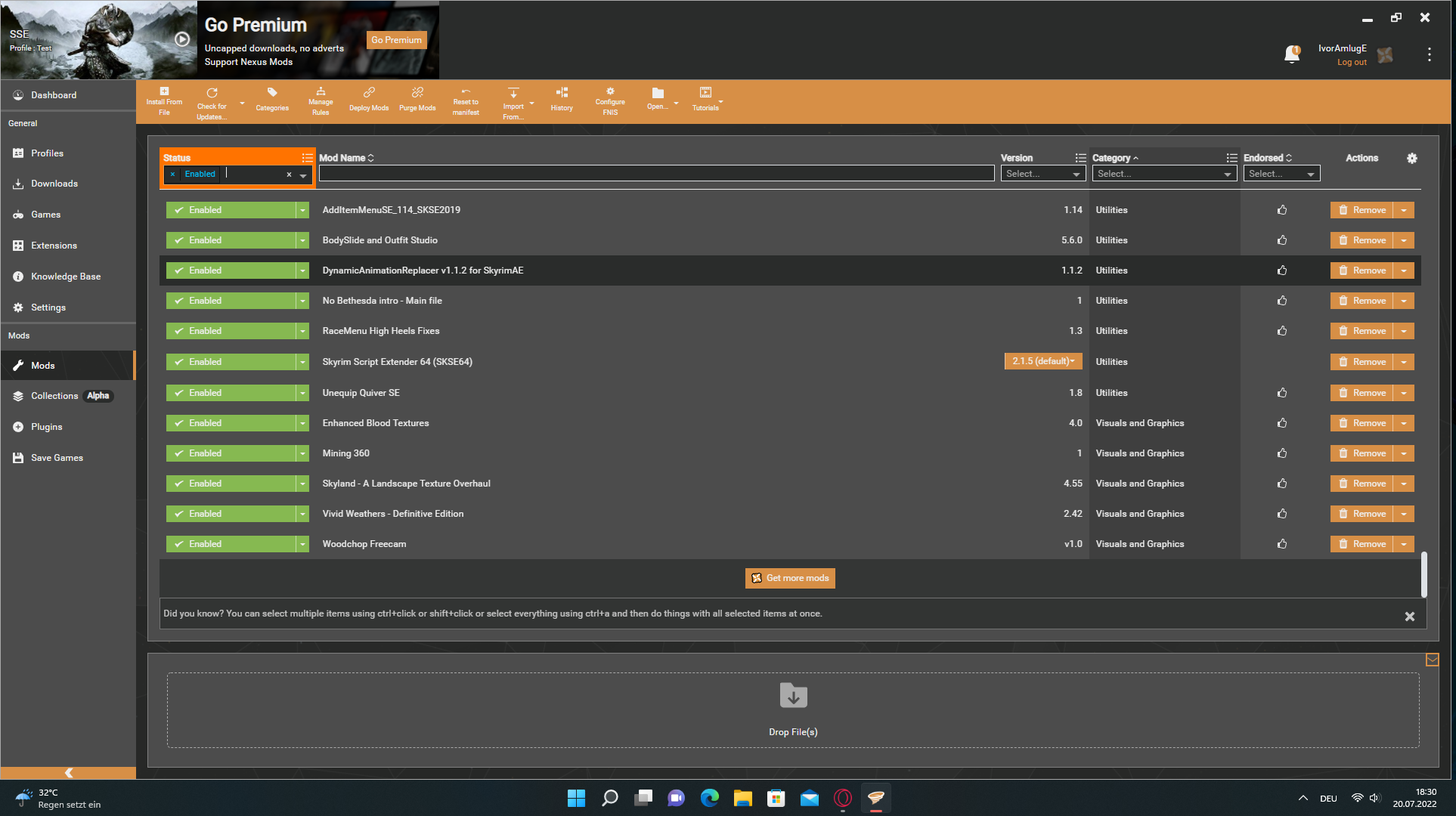The height and width of the screenshot is (816, 1456).
Task: Go to Downloads in sidebar
Action: 54,184
